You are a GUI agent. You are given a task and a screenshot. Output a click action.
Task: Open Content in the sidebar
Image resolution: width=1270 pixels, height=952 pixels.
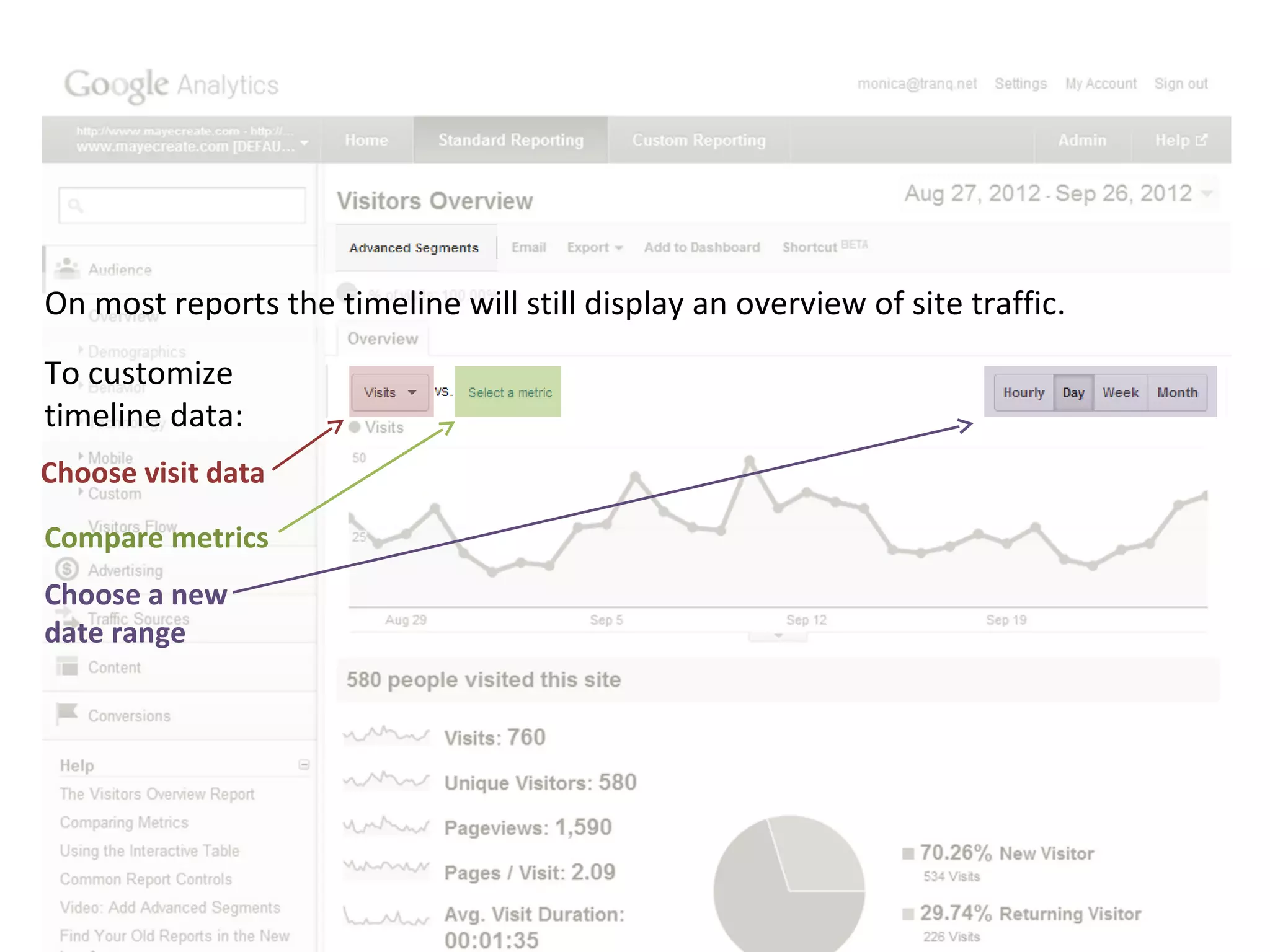114,668
